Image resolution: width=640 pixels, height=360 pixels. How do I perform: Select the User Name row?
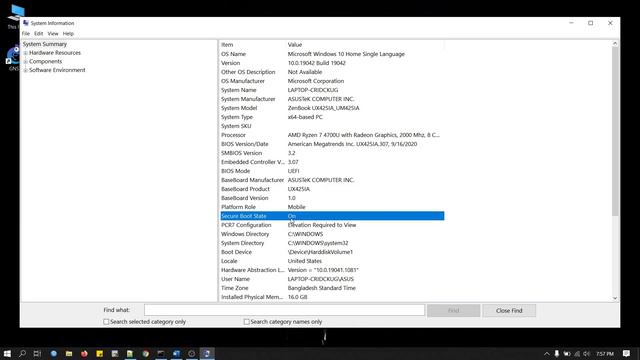[332, 279]
